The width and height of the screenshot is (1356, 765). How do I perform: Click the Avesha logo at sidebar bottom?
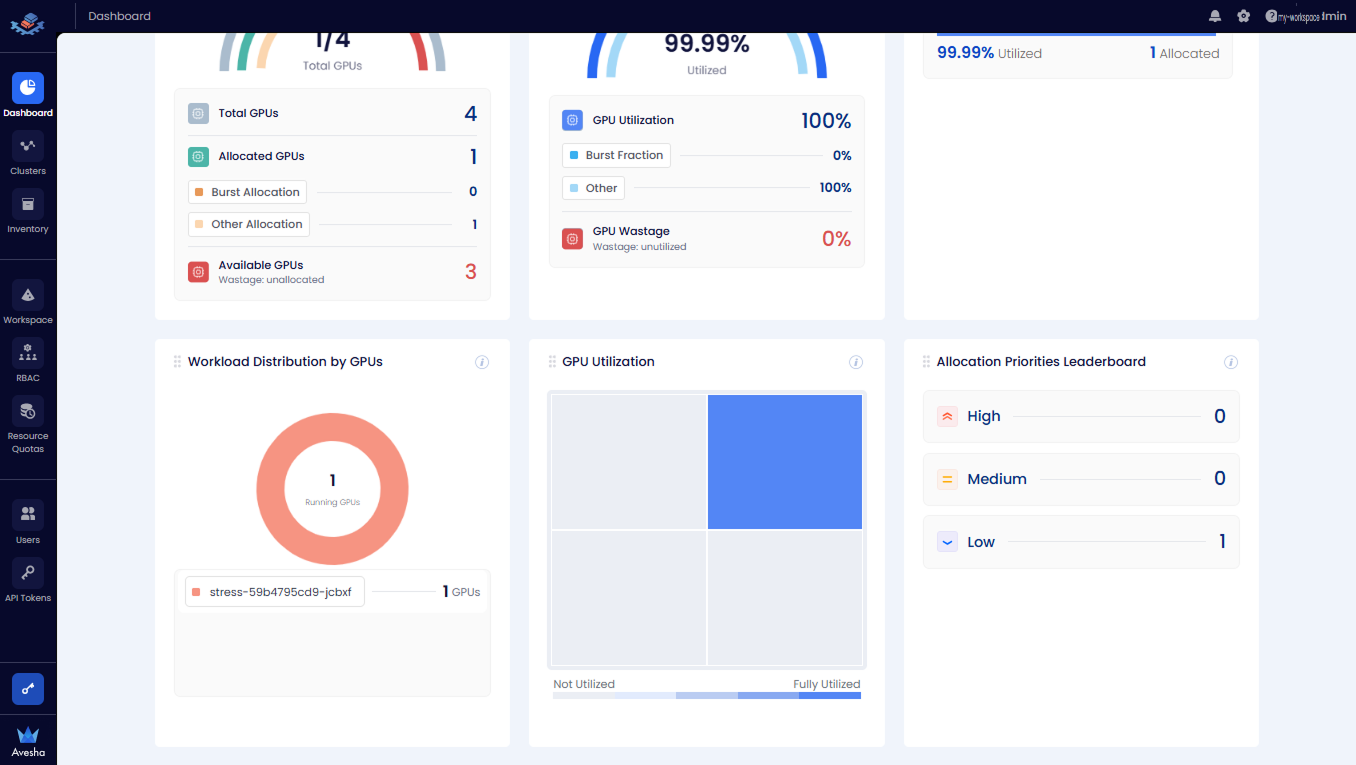coord(27,740)
